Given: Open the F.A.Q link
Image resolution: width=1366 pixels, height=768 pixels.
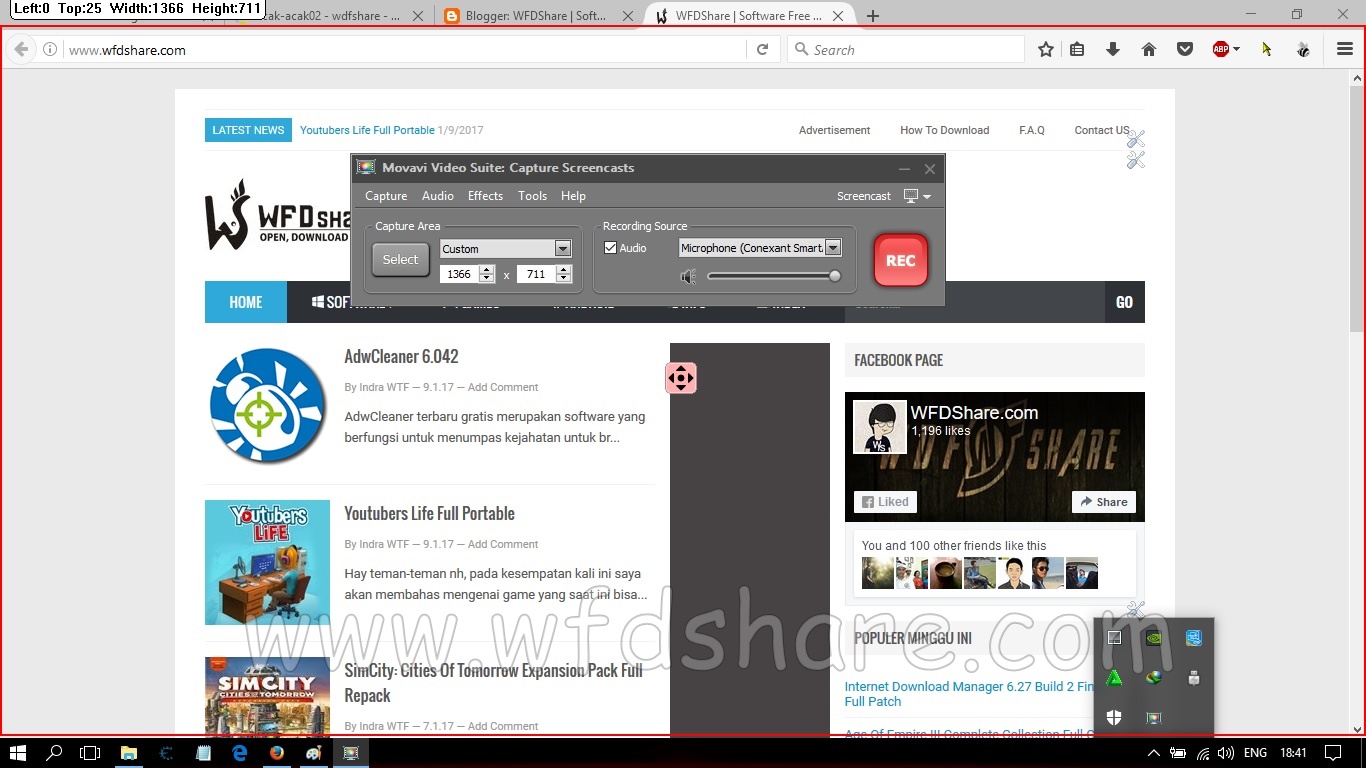Looking at the screenshot, I should [x=1032, y=130].
